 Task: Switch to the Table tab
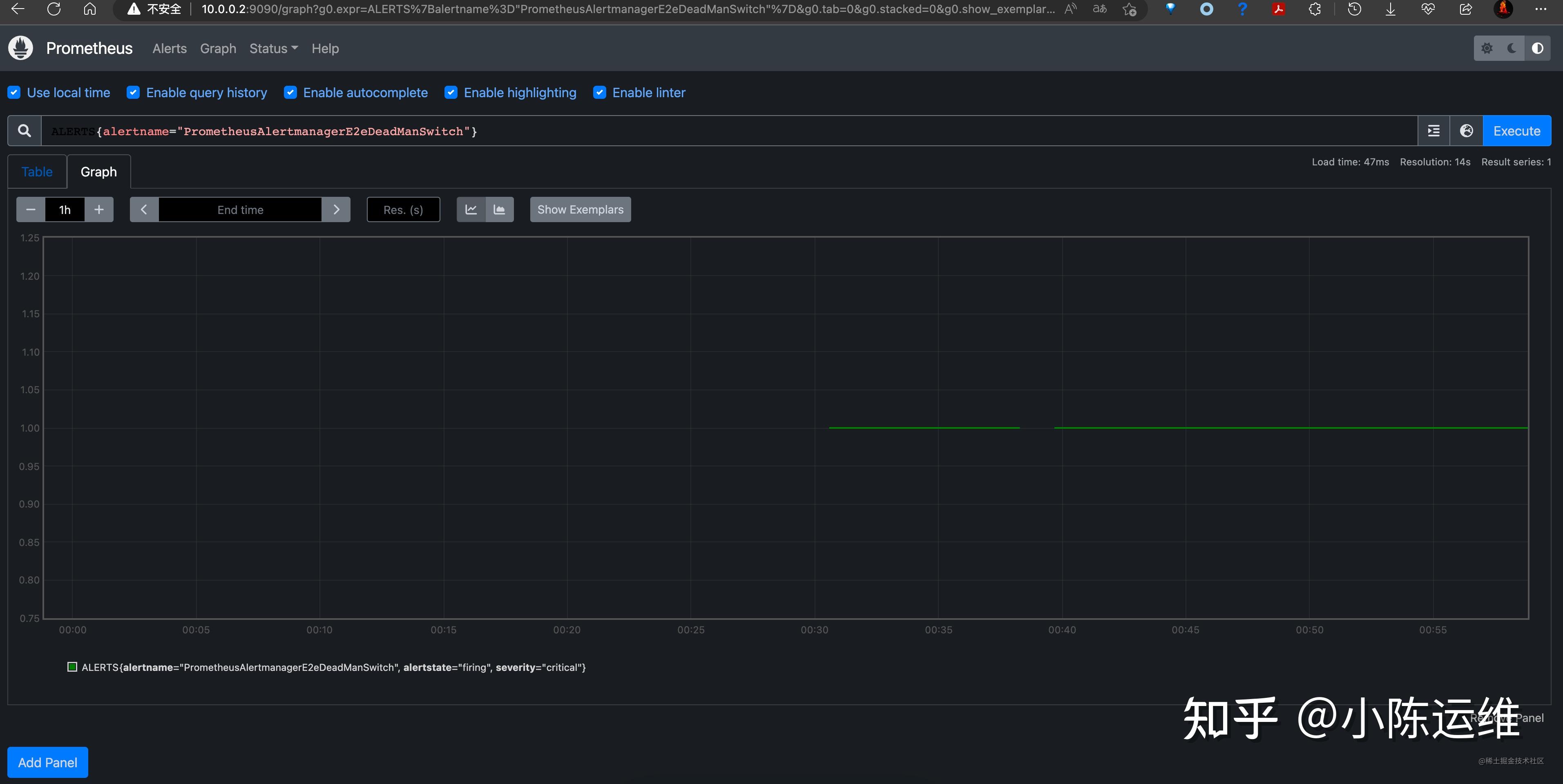pos(36,171)
